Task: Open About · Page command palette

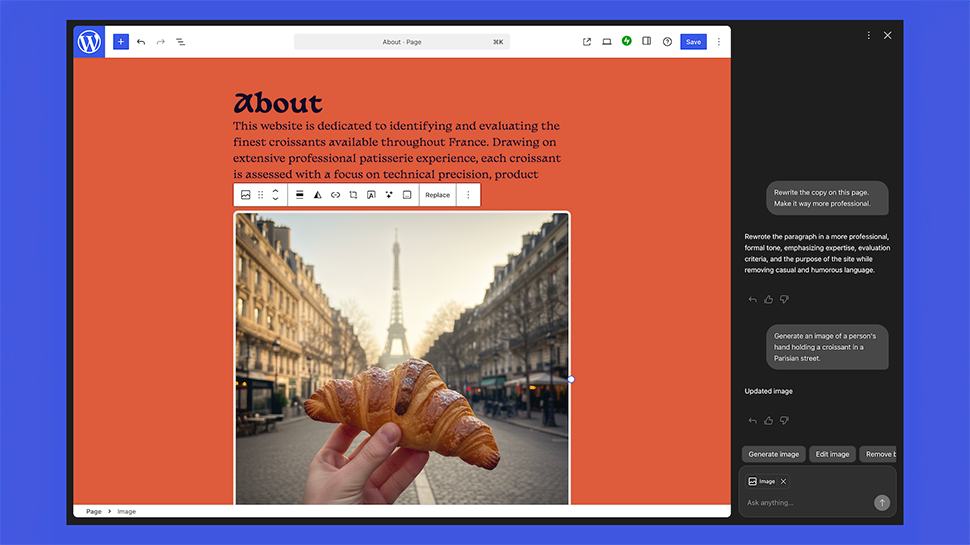Action: coord(402,42)
